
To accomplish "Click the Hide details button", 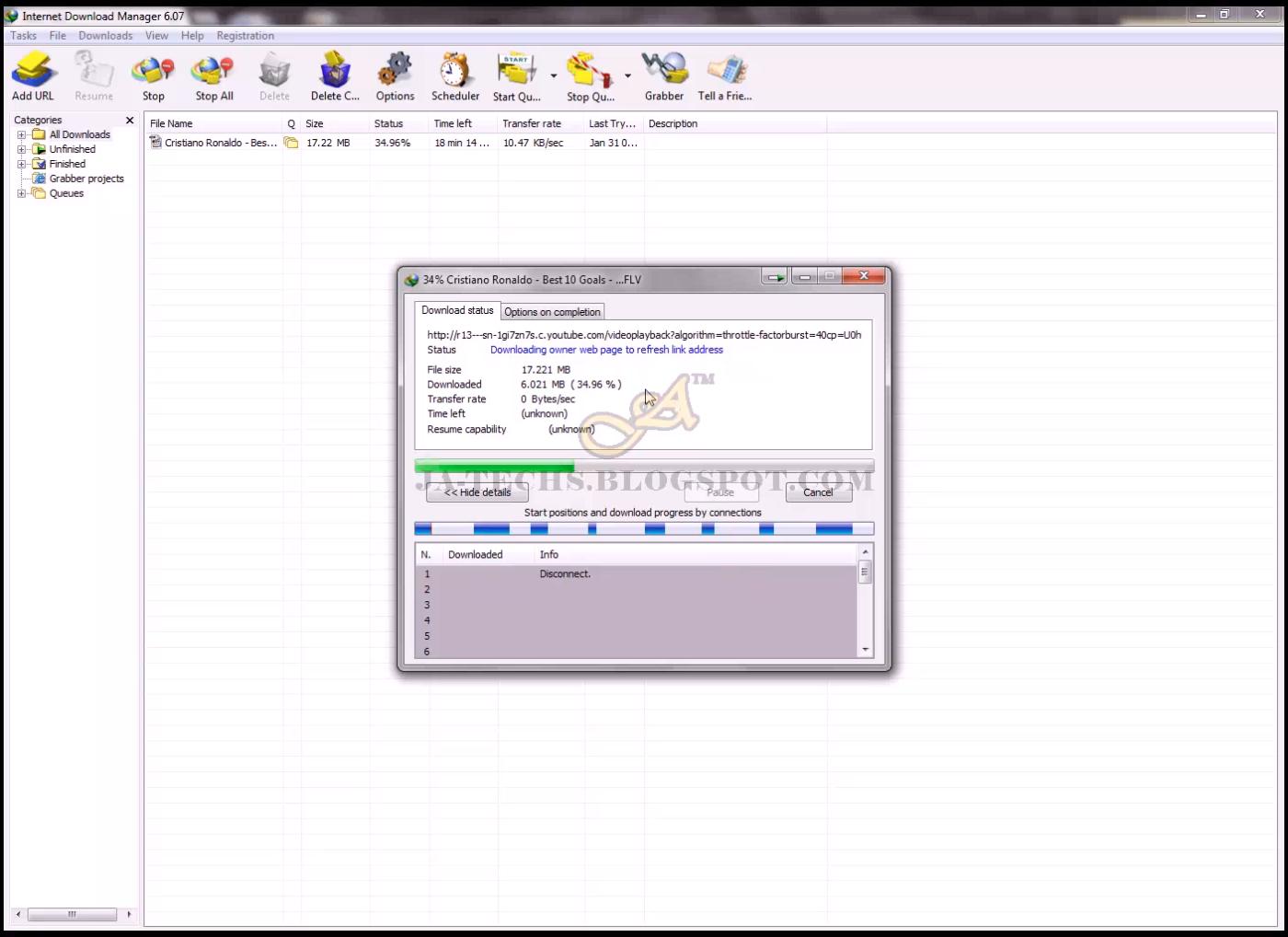I will click(x=477, y=492).
